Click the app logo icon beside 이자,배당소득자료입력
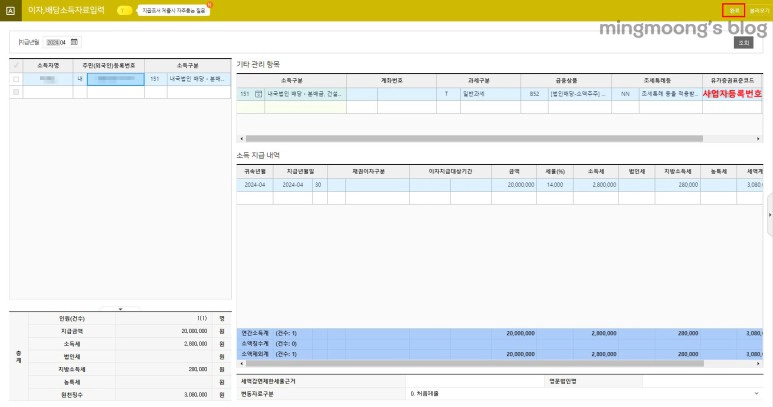The image size is (773, 407). point(10,10)
